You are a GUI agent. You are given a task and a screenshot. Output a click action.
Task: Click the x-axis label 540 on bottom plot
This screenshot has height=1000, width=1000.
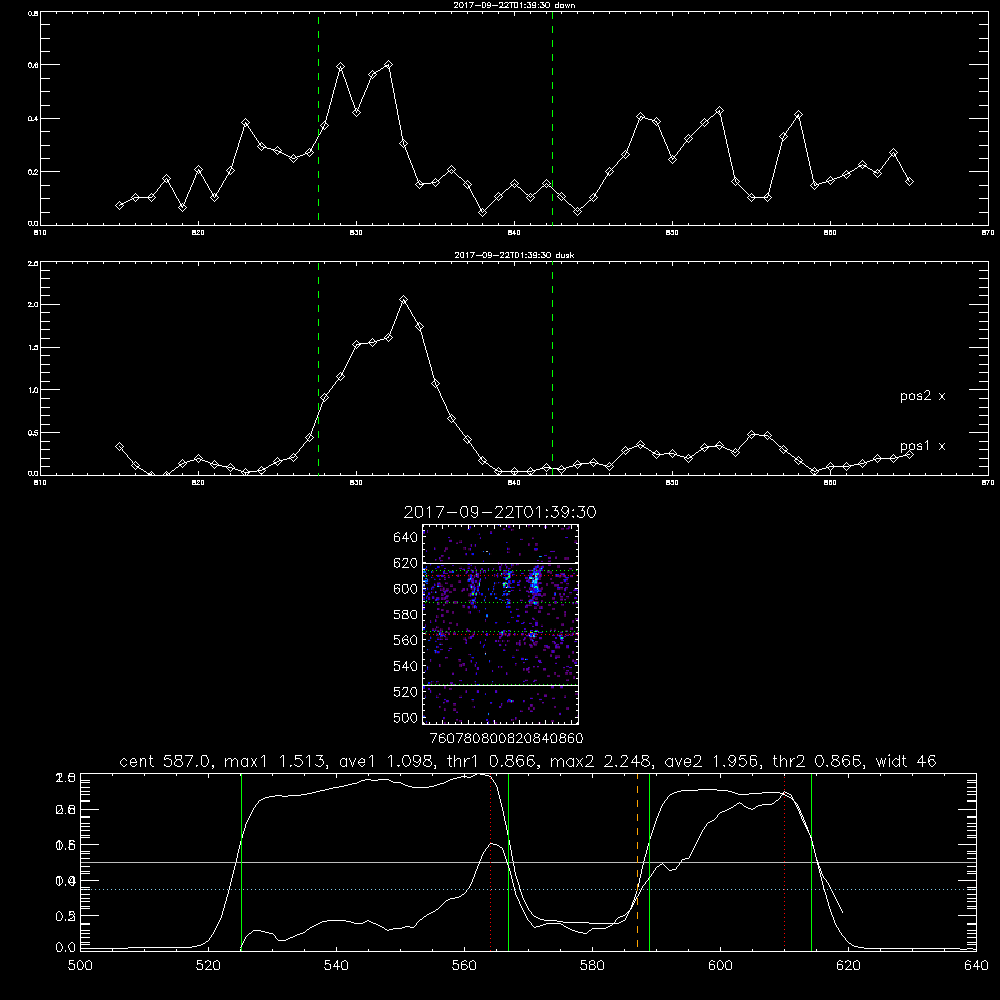pyautogui.click(x=336, y=966)
